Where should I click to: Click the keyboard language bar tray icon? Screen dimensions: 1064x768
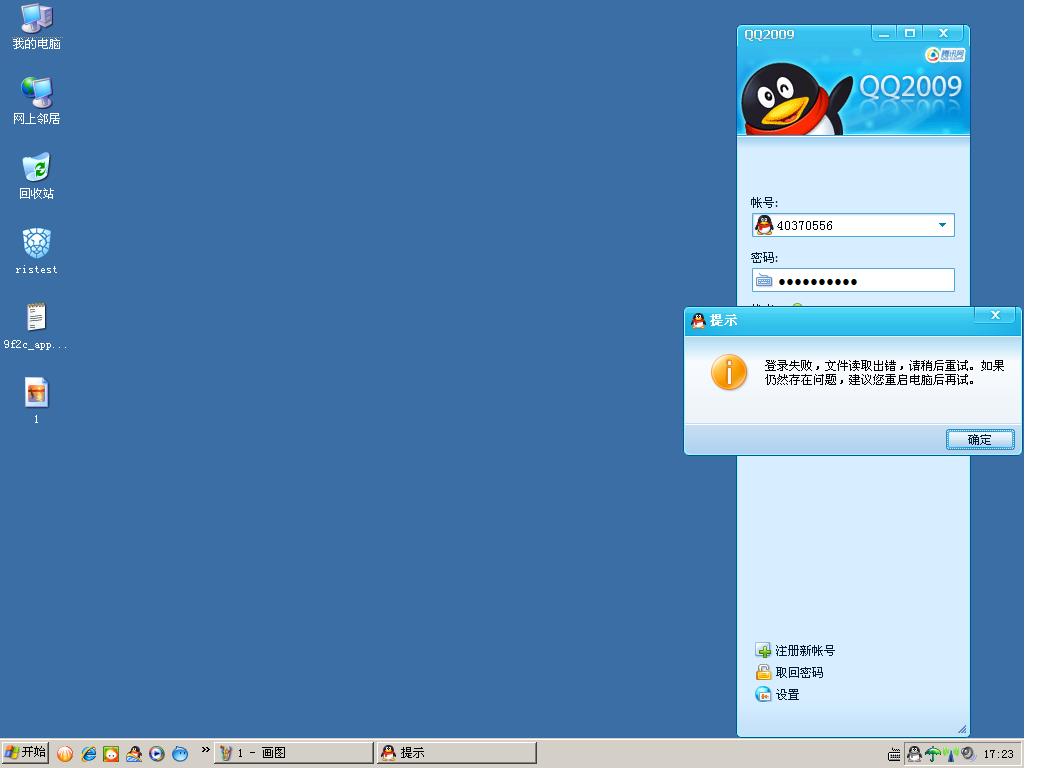pos(894,754)
